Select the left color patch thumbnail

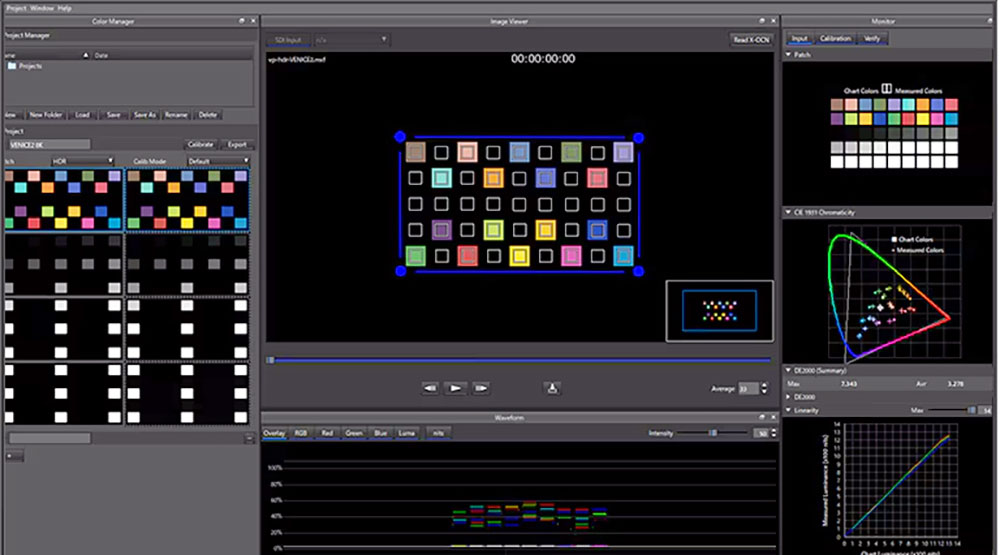pyautogui.click(x=63, y=199)
